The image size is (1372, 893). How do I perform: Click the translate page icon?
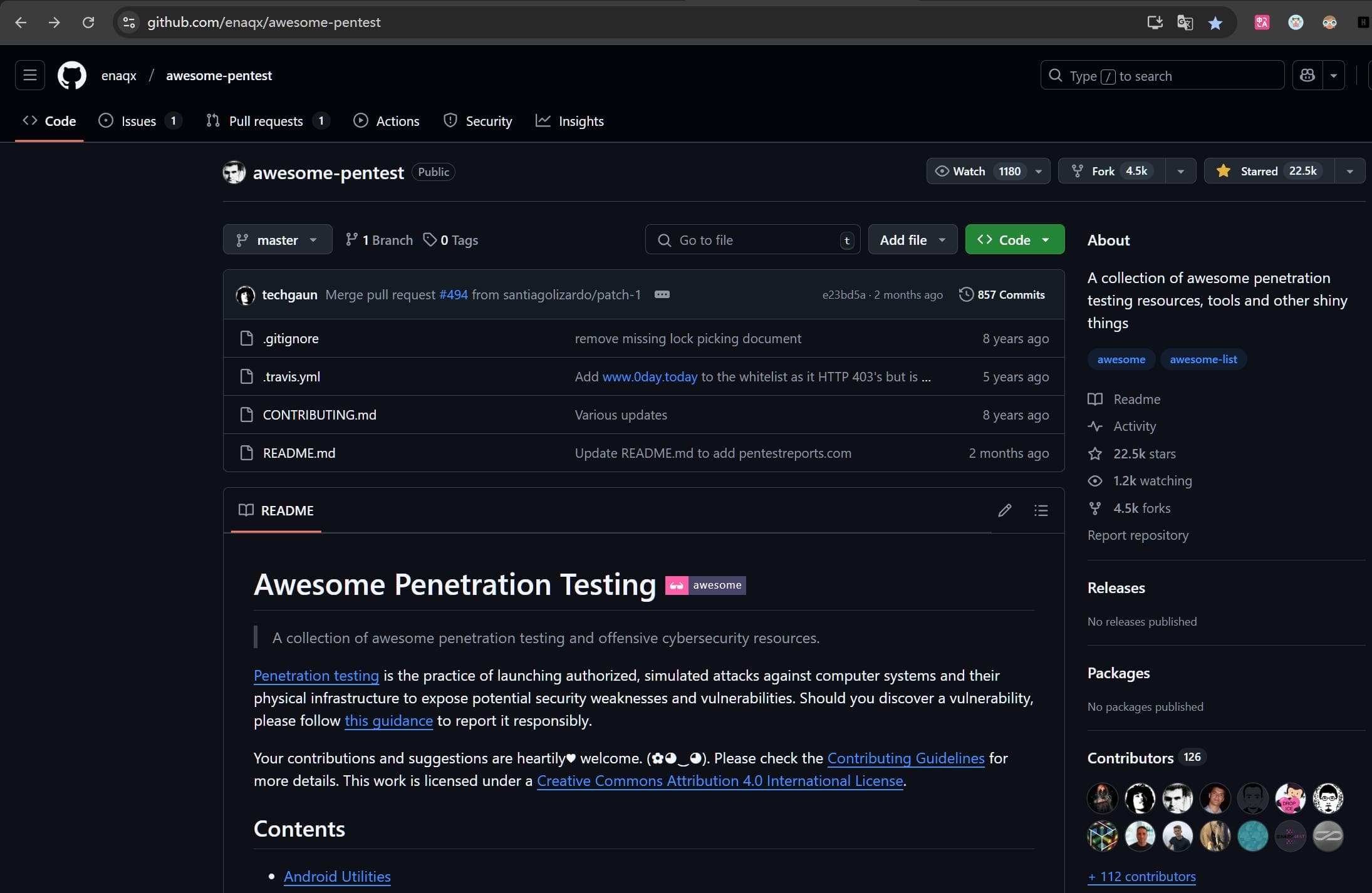(1185, 23)
